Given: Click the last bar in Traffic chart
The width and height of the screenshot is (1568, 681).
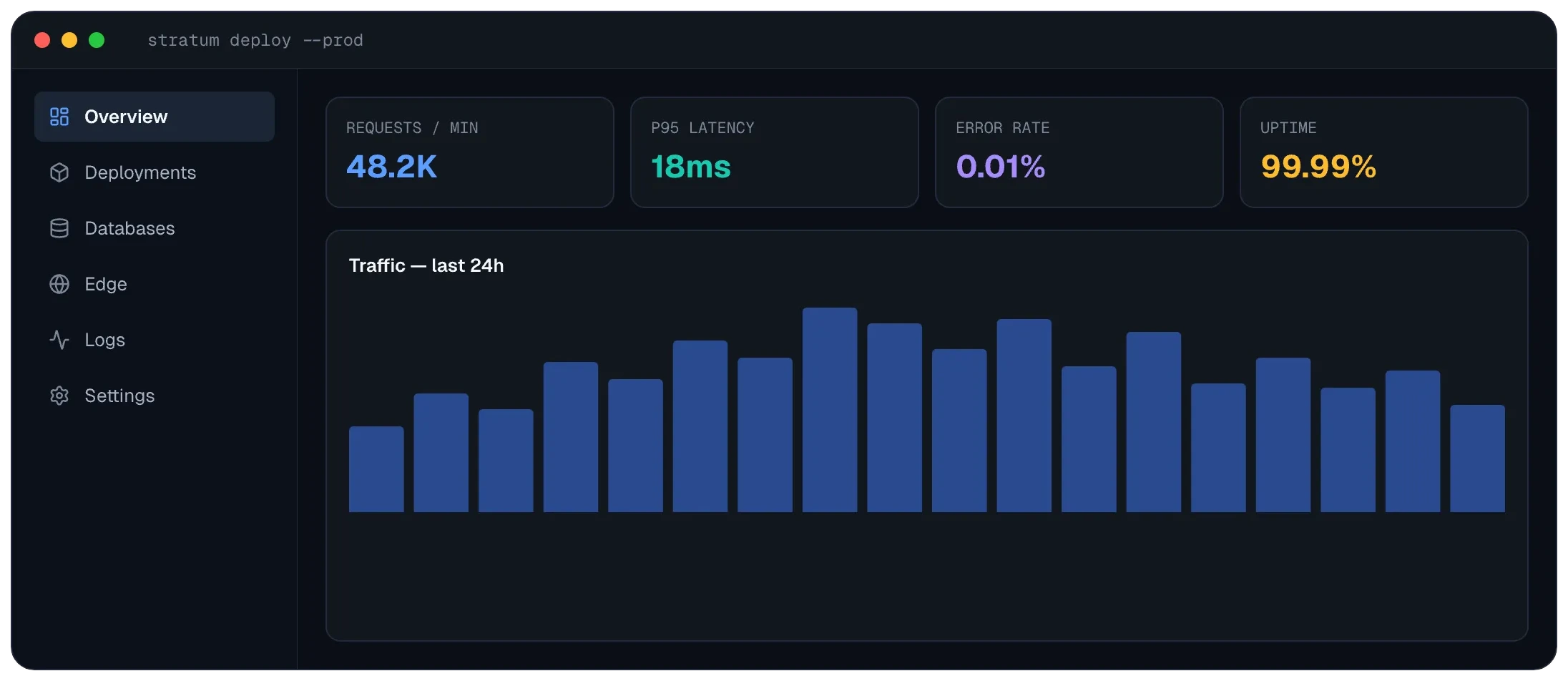Looking at the screenshot, I should (x=1477, y=459).
